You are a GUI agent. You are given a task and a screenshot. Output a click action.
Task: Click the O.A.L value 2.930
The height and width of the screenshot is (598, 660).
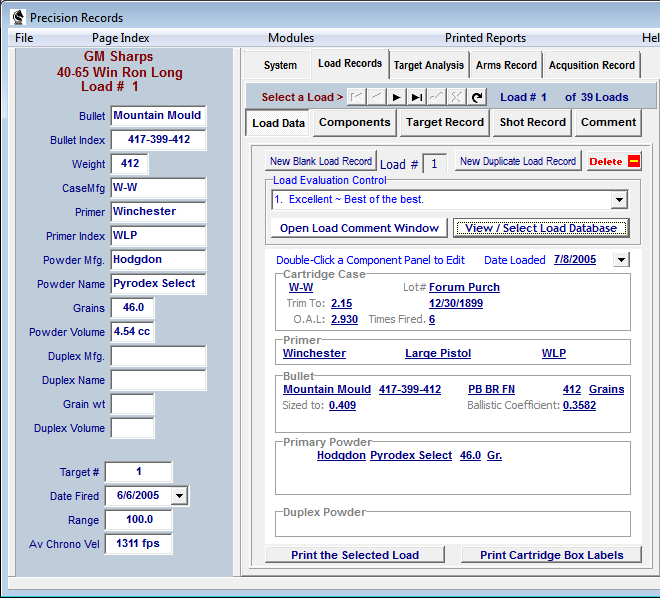[344, 319]
